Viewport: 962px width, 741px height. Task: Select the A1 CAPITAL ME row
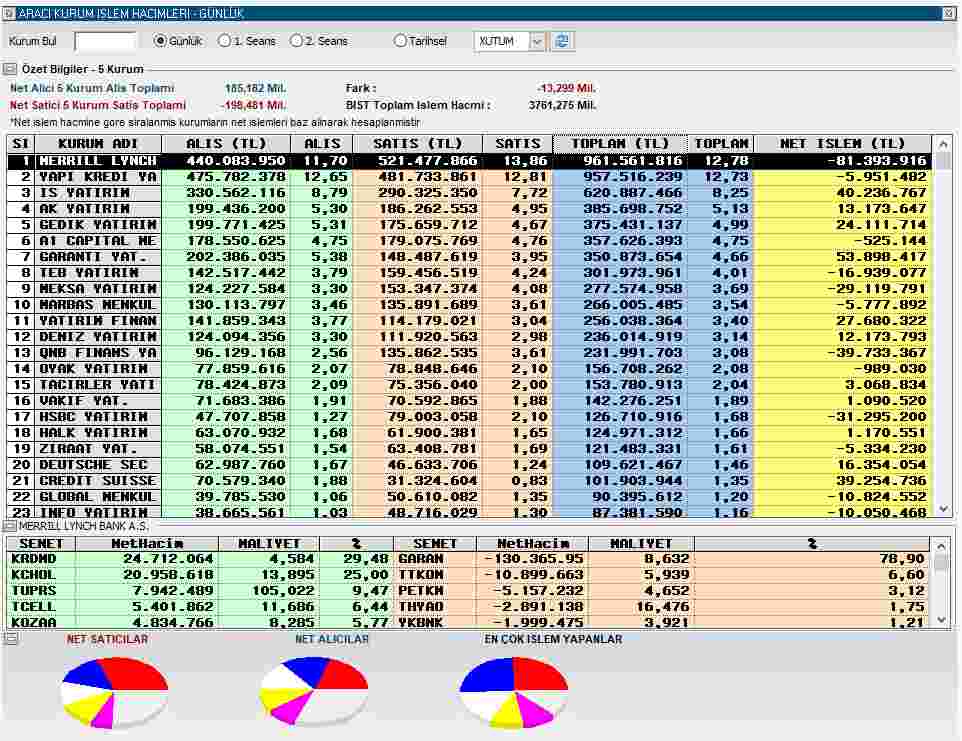[469, 240]
